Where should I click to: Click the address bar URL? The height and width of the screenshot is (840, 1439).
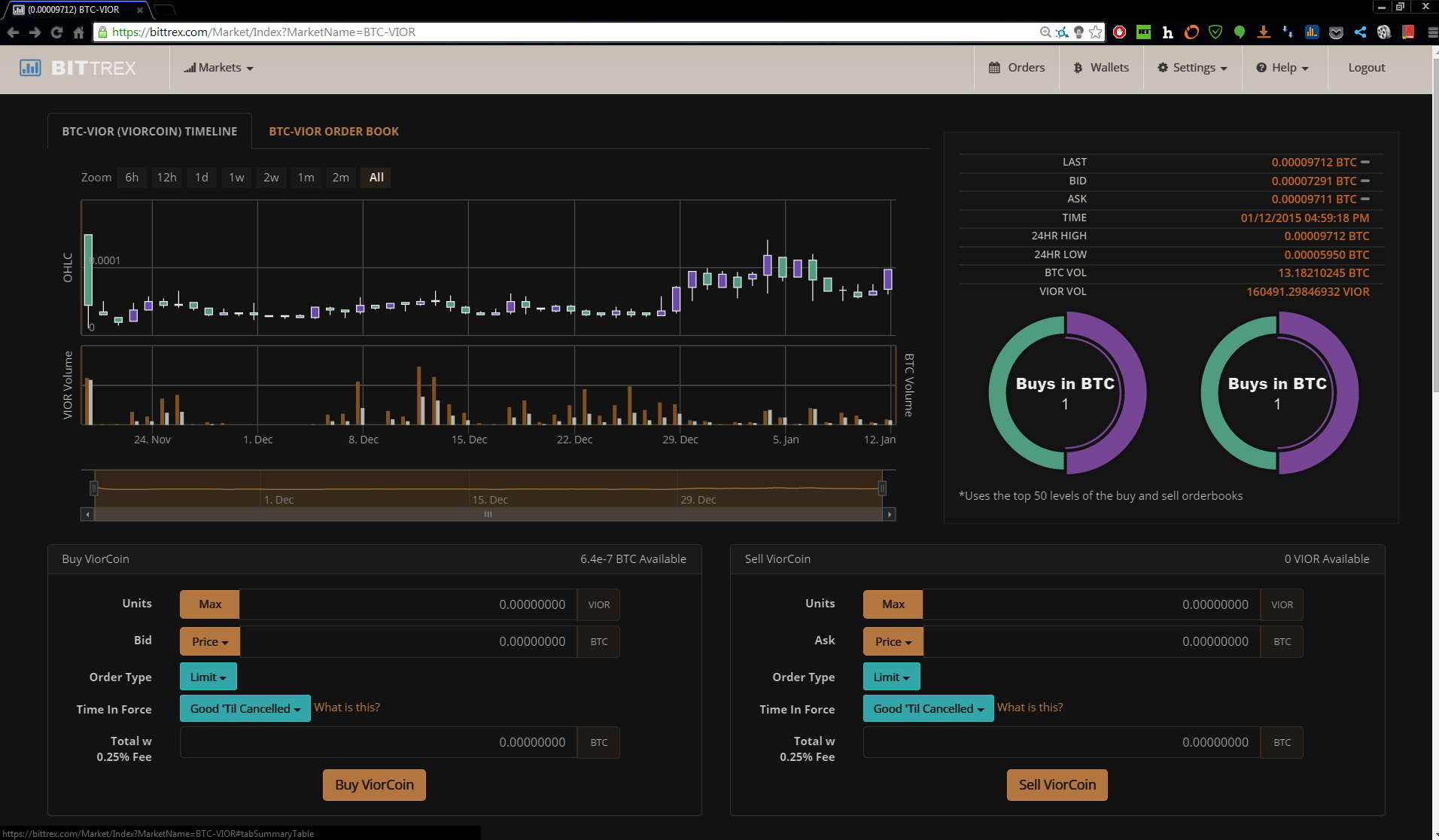[x=263, y=32]
